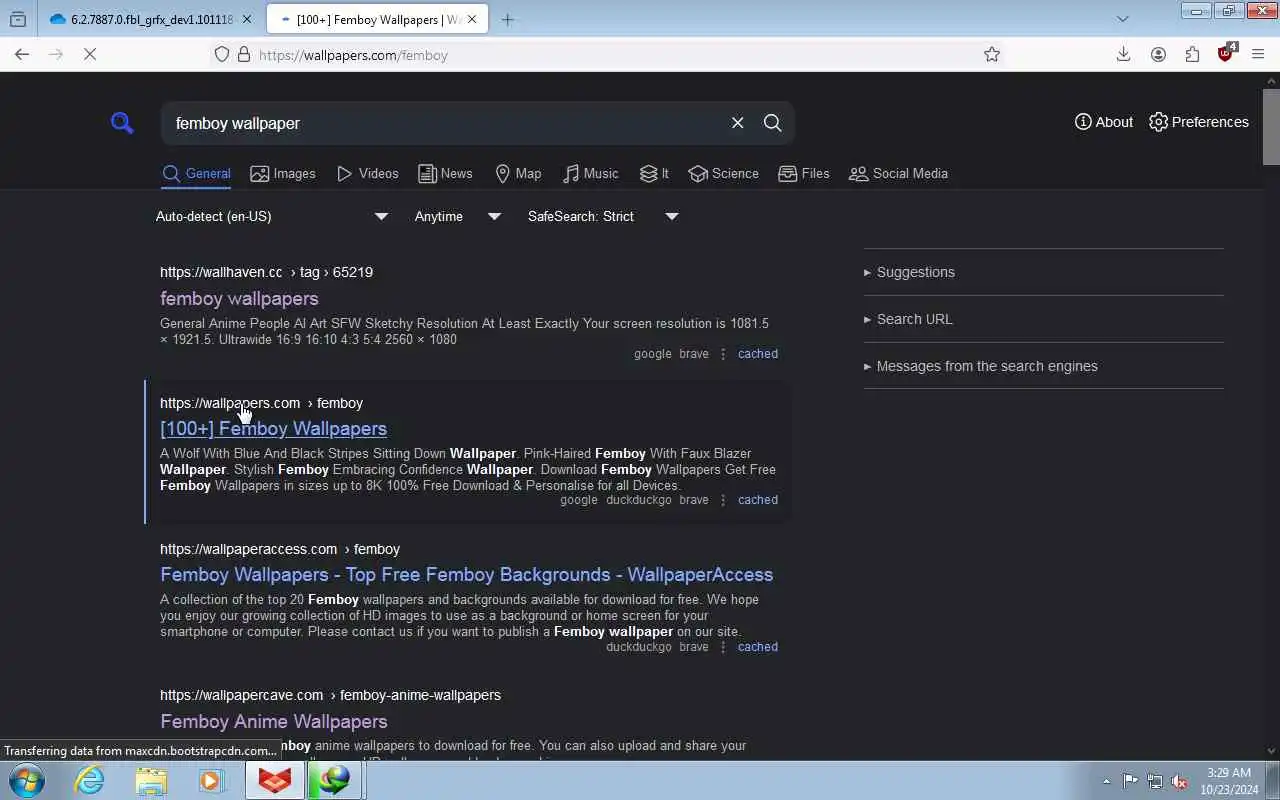Open Windows Explorer folder from the taskbar
This screenshot has width=1280, height=800.
click(x=151, y=780)
